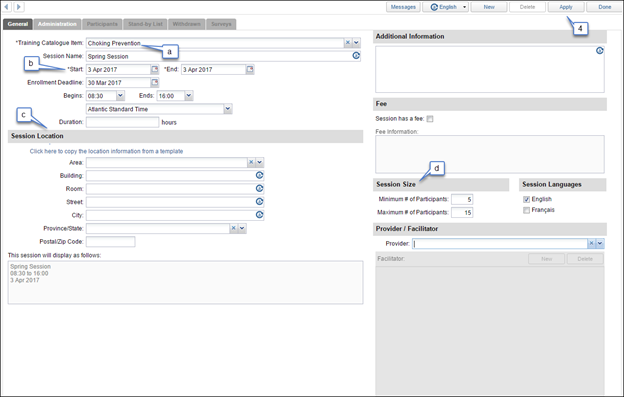Open the Province/State dropdown
The image size is (624, 397).
242,228
